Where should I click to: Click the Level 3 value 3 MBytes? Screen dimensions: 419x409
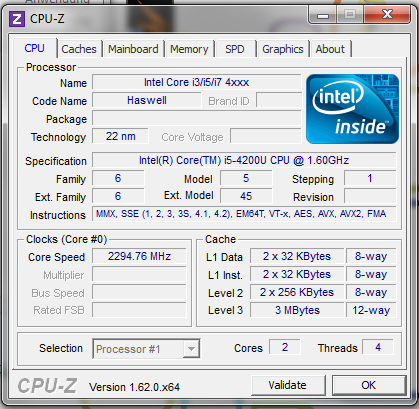297,310
